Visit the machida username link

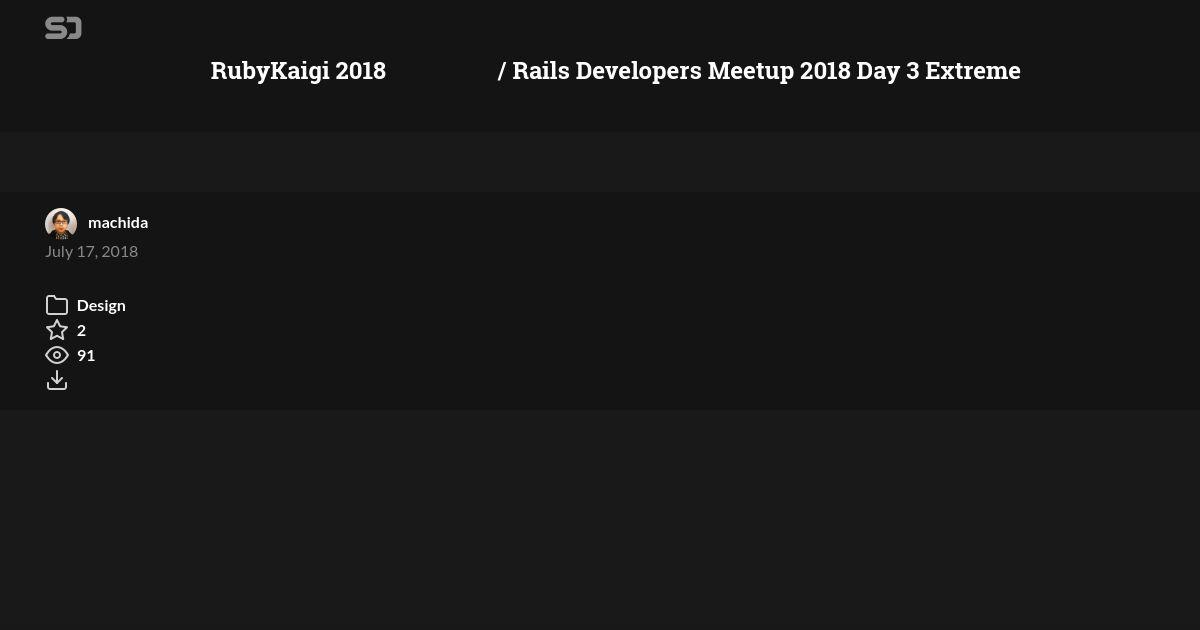point(118,222)
